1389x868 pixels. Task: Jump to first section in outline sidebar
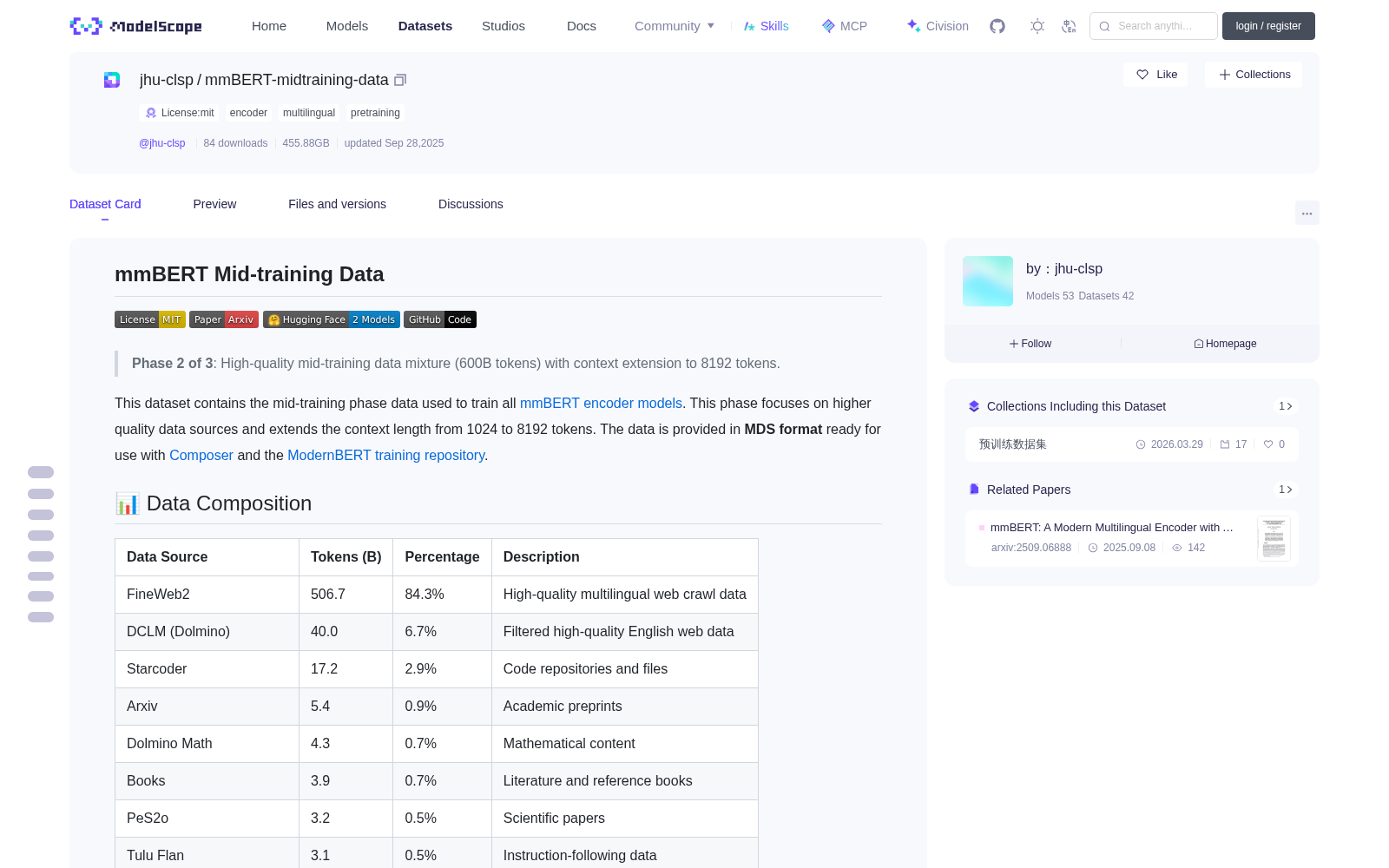[41, 472]
